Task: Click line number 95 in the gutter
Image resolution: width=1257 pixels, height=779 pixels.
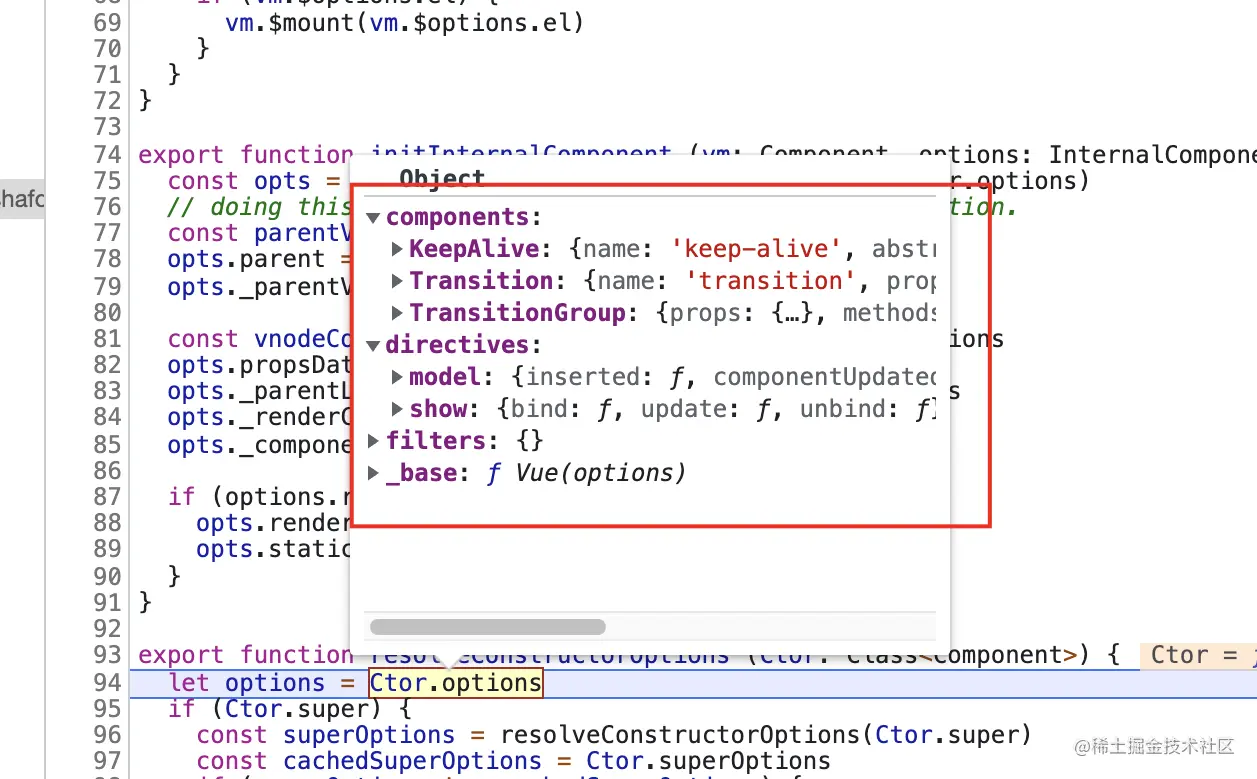Action: (106, 709)
